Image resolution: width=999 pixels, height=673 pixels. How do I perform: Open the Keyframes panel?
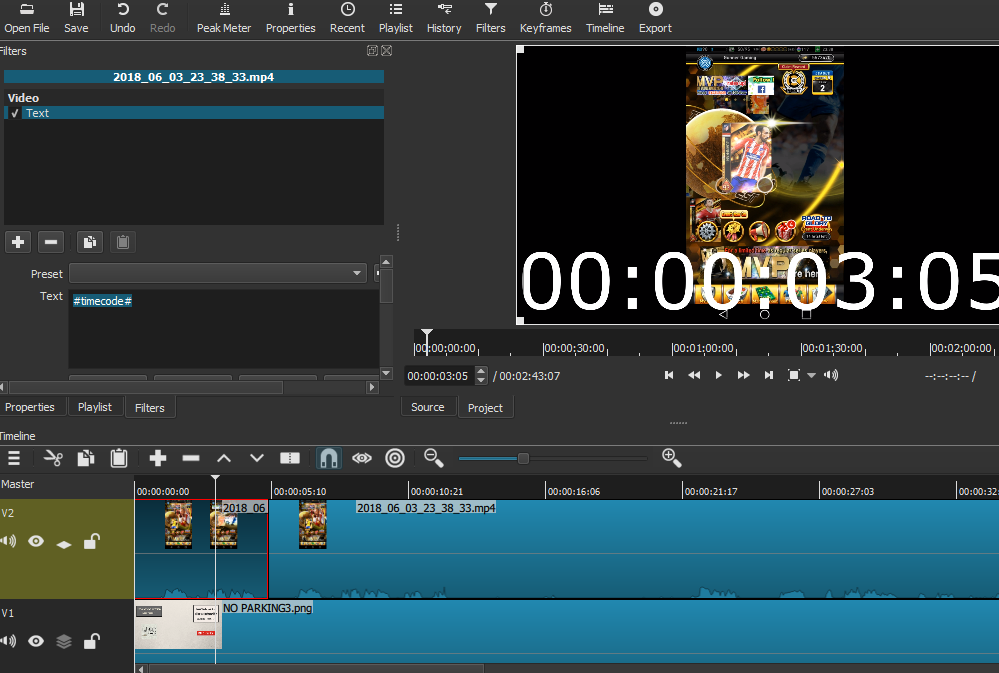pos(545,18)
